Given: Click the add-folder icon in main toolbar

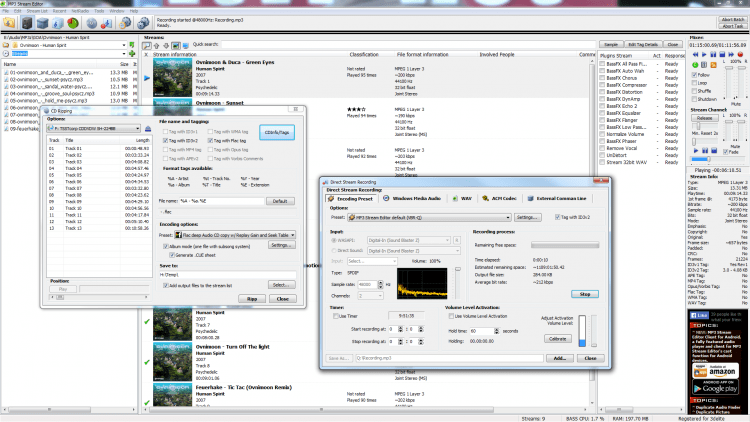Looking at the screenshot, I should (9, 22).
